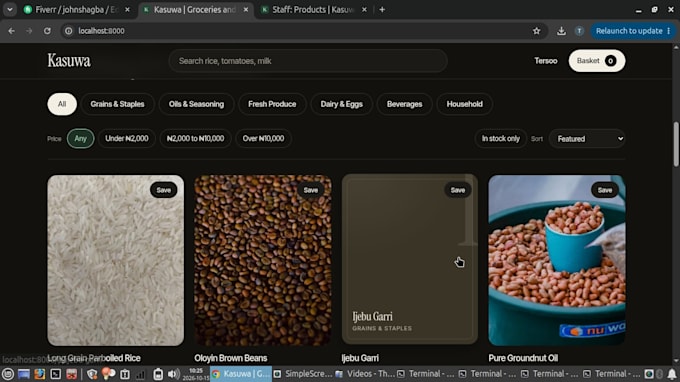Viewport: 680px width, 382px height.
Task: Open the Long Grain Parboiled Rice image
Action: click(x=115, y=260)
